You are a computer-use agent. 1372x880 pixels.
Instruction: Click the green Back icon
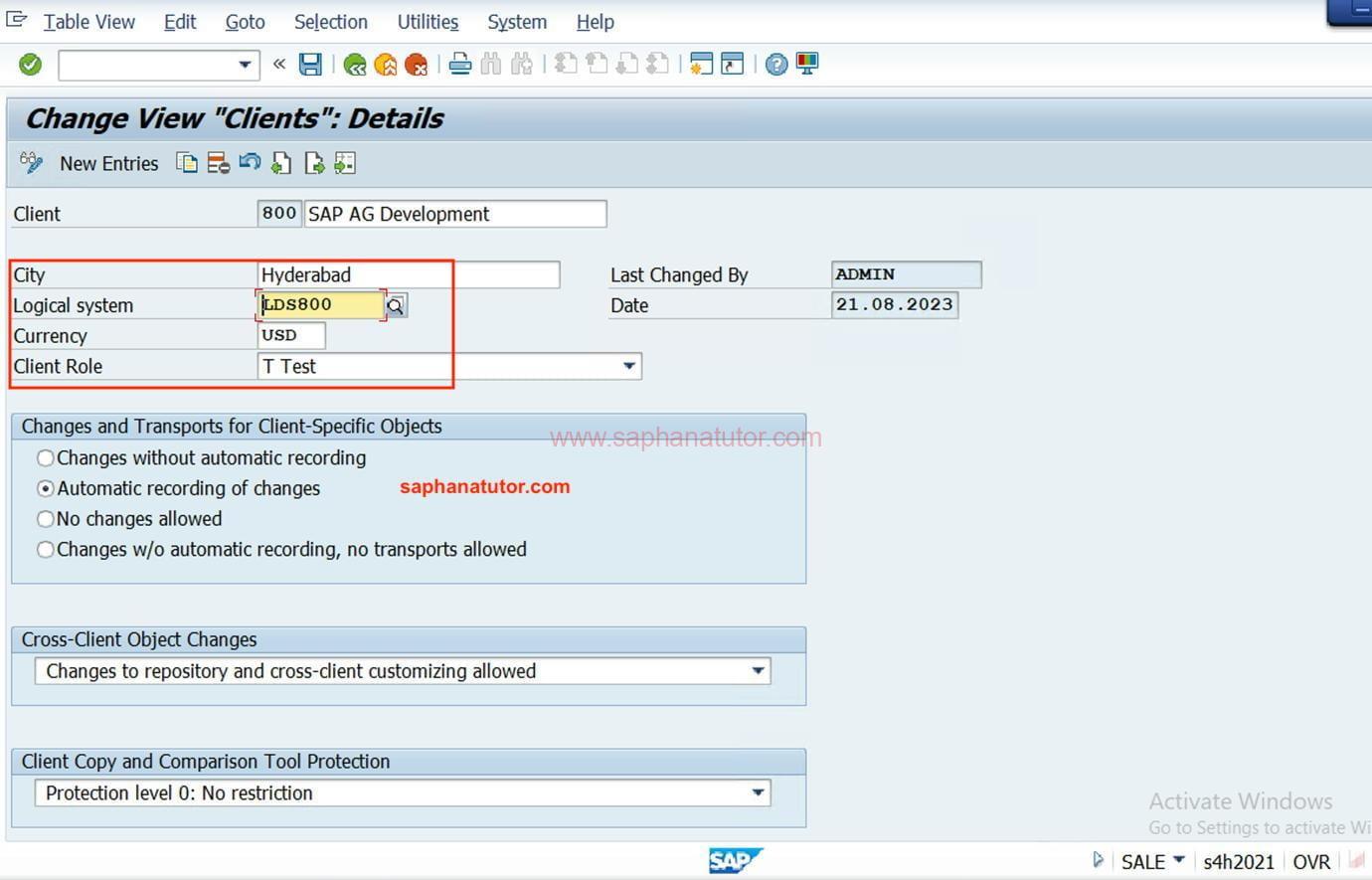pos(354,66)
